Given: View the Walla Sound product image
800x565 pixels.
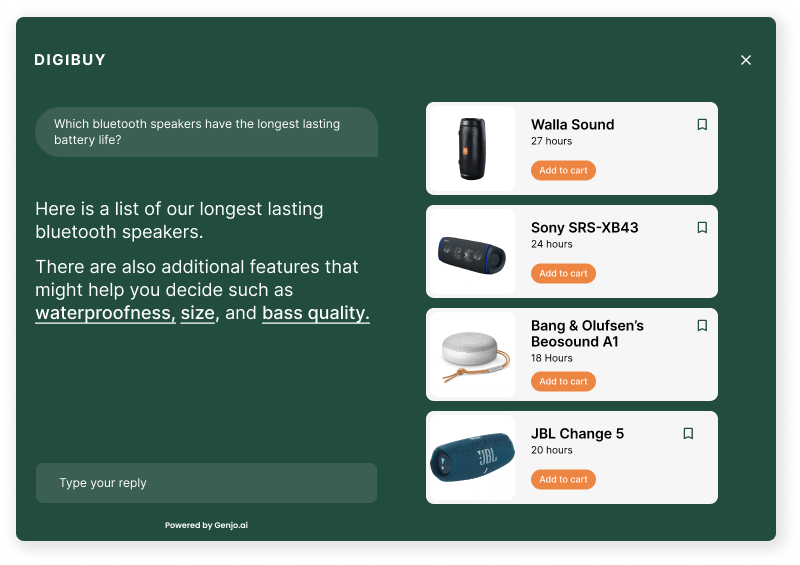Looking at the screenshot, I should pyautogui.click(x=472, y=149).
